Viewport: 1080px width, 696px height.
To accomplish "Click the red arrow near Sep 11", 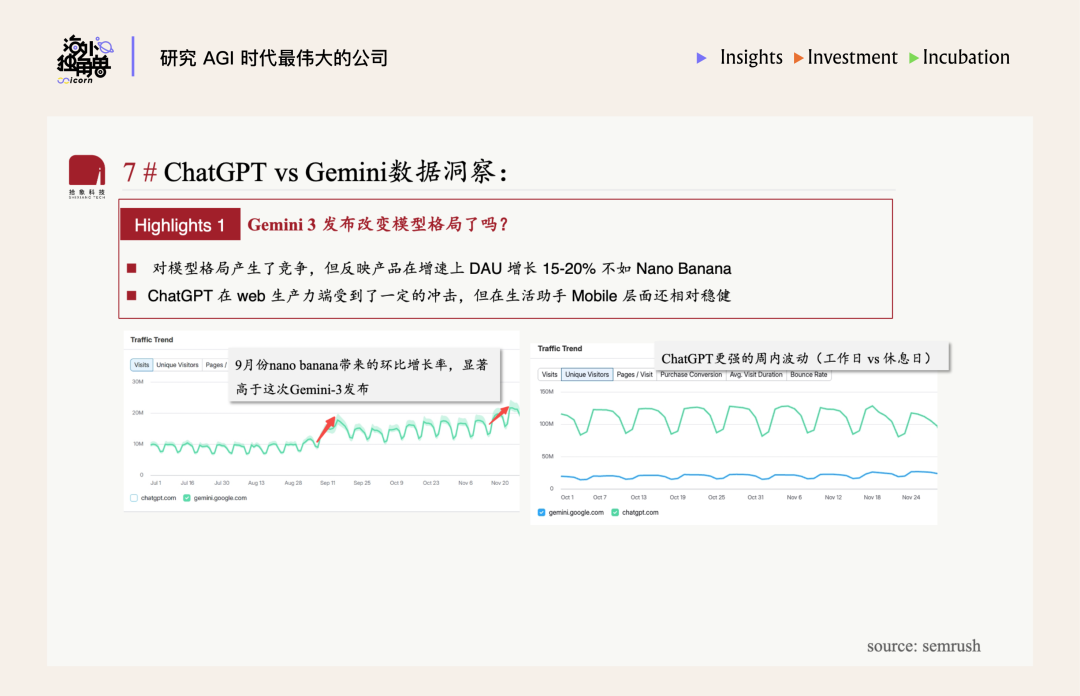I will [x=327, y=428].
